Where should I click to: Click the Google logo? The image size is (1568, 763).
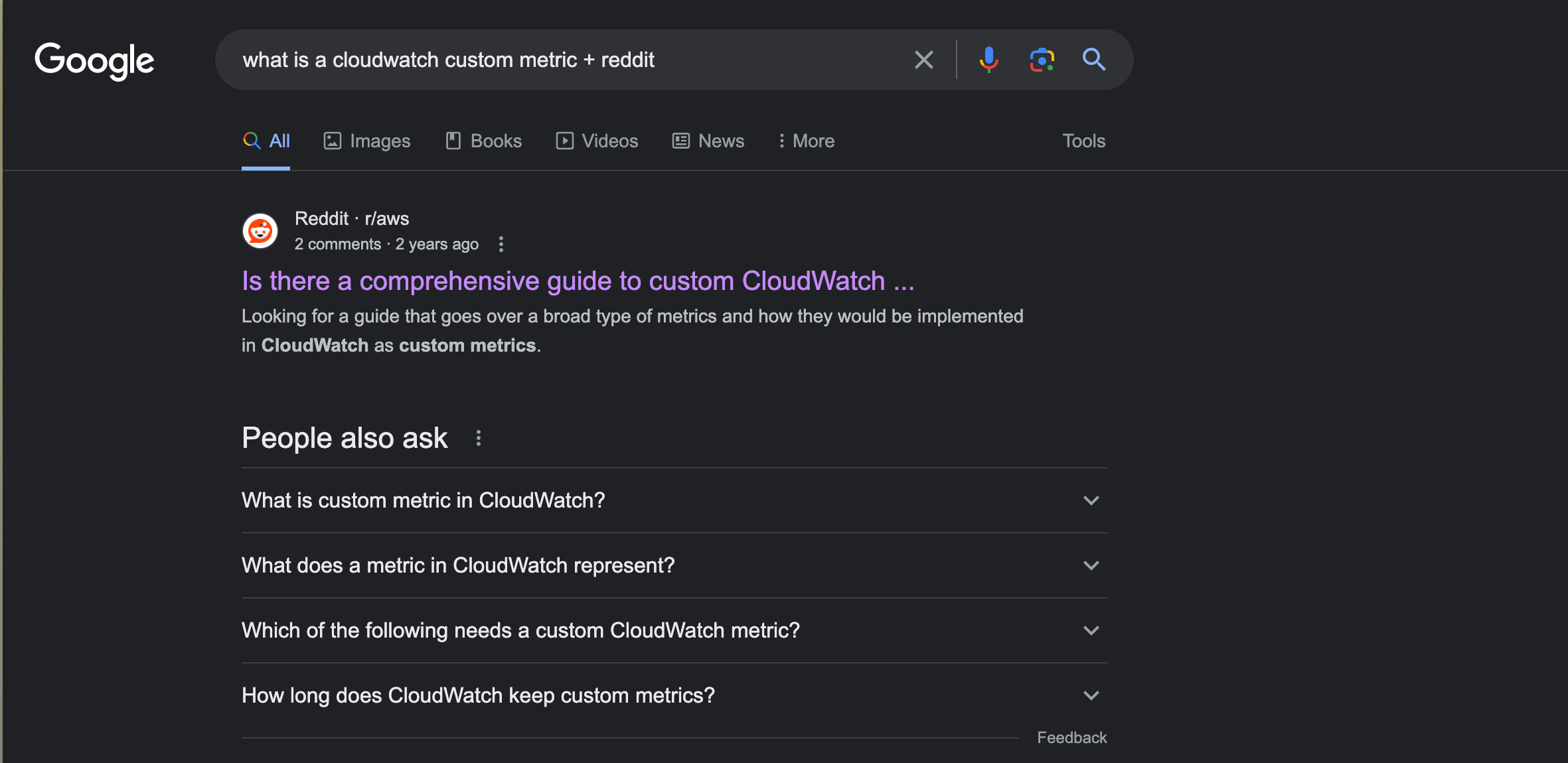pos(94,60)
